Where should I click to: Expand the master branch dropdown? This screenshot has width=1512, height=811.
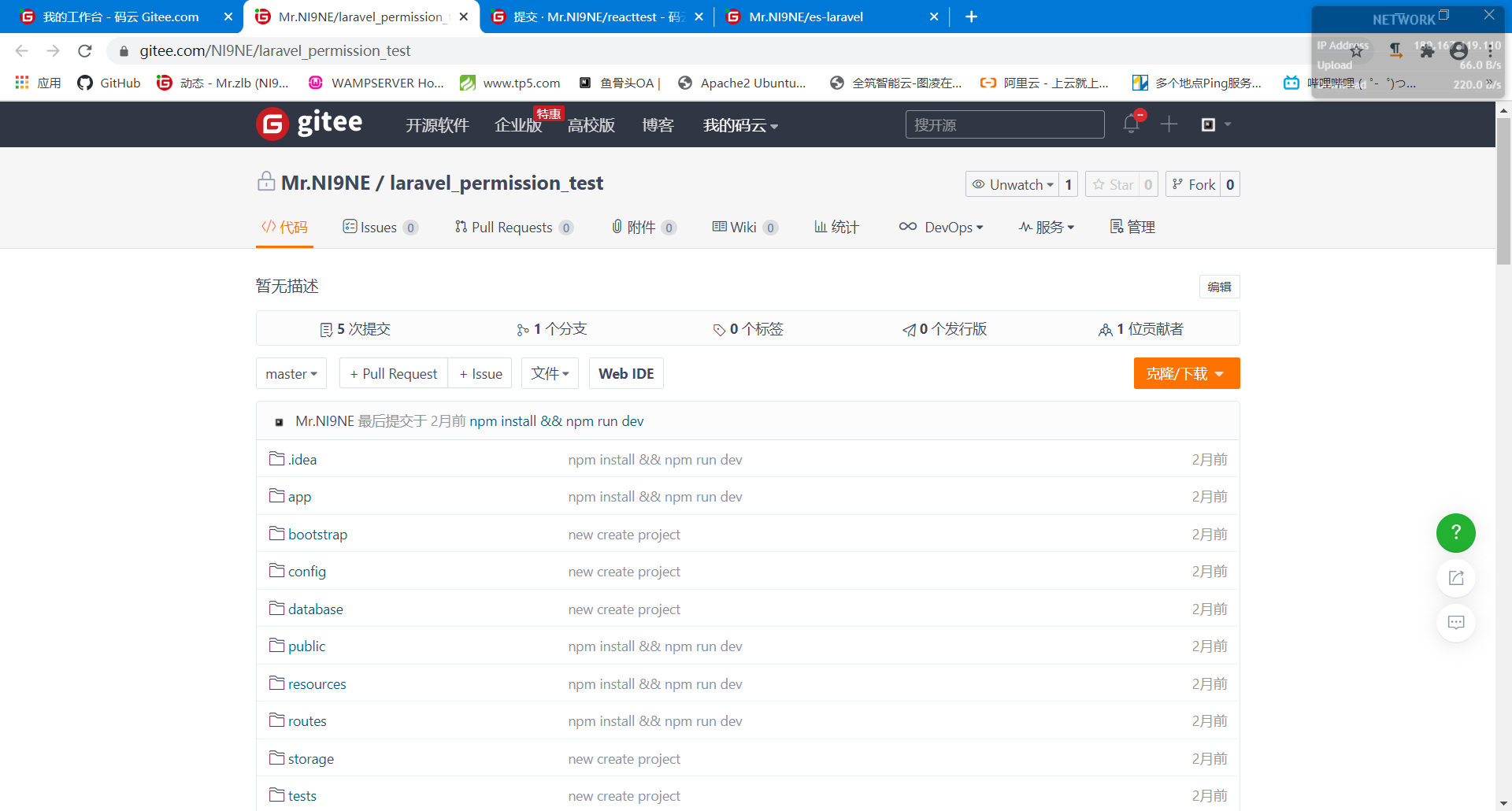[291, 374]
